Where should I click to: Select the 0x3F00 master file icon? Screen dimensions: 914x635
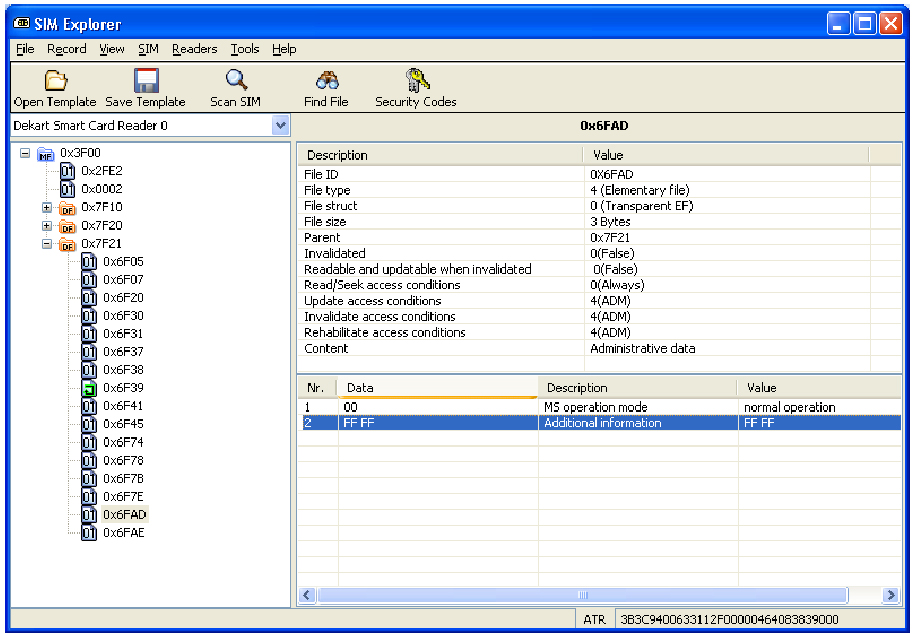[46, 154]
